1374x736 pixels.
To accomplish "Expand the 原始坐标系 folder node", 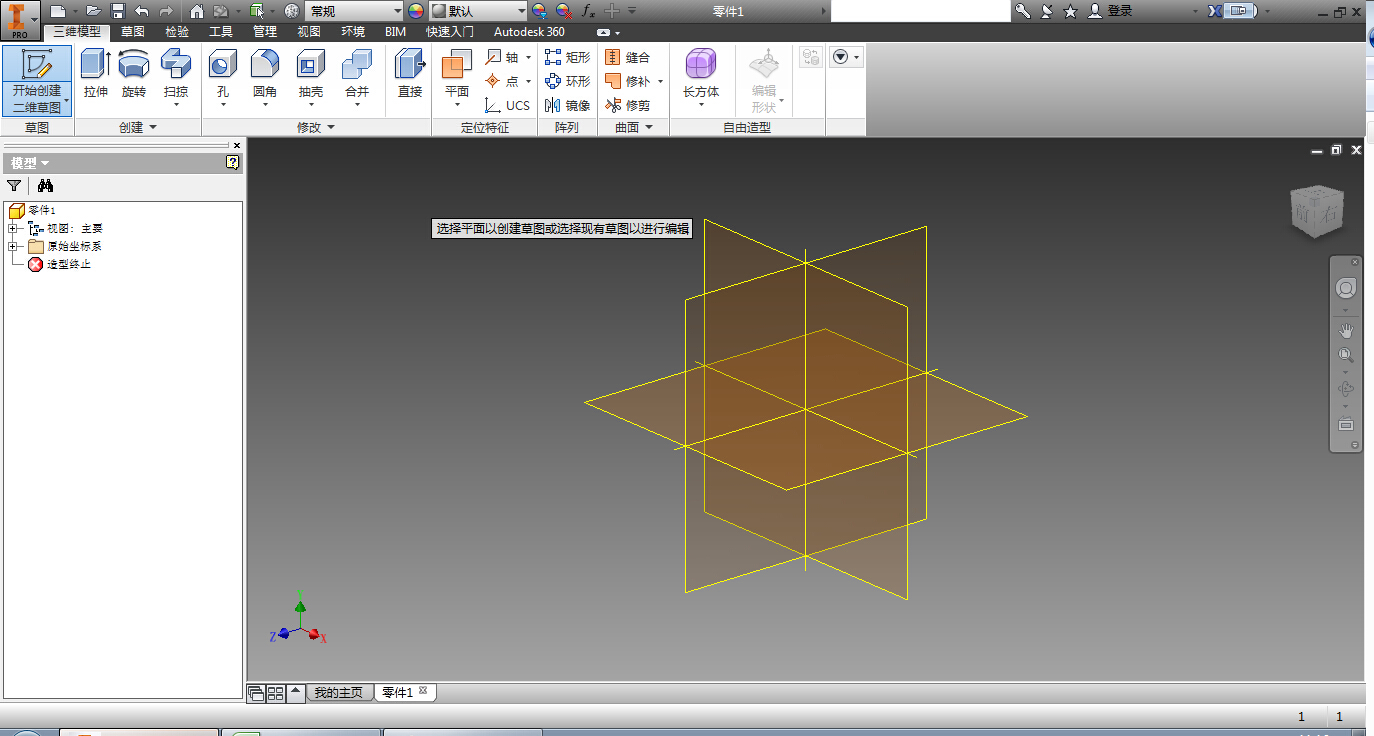I will coord(13,246).
